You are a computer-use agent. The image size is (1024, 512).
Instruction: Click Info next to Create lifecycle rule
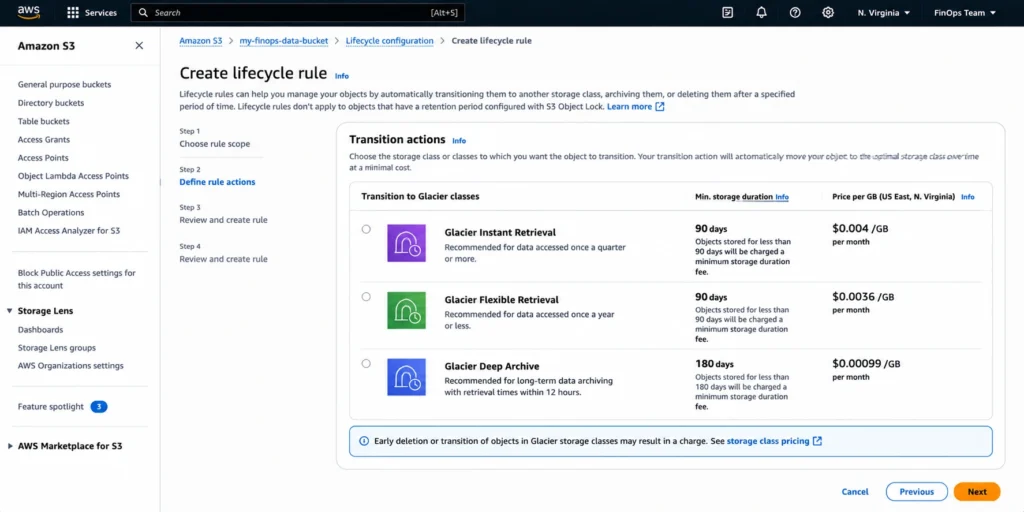342,76
